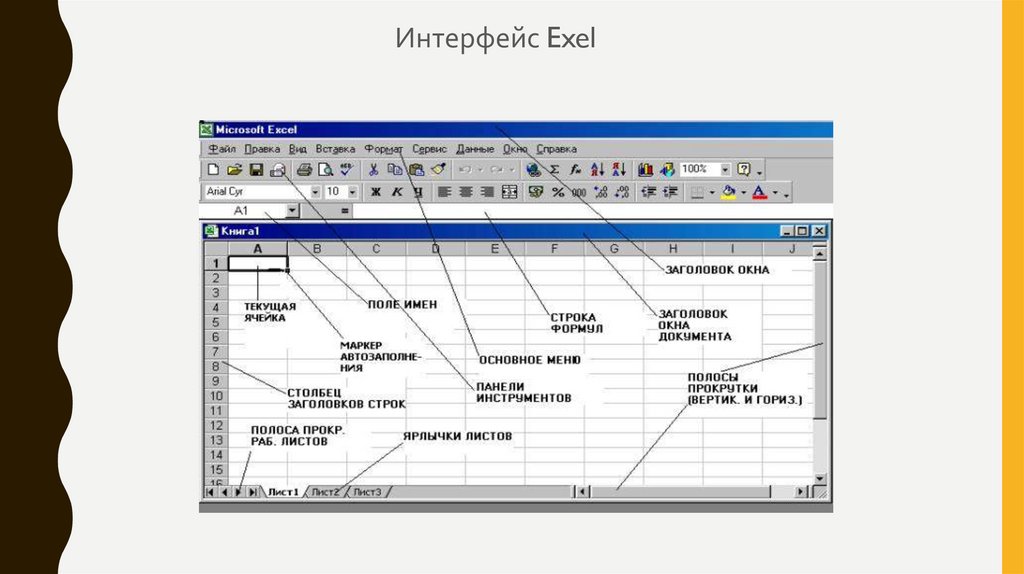Viewport: 1024px width, 574px height.
Task: Expand more buttons on the standard toolbar
Action: (760, 171)
